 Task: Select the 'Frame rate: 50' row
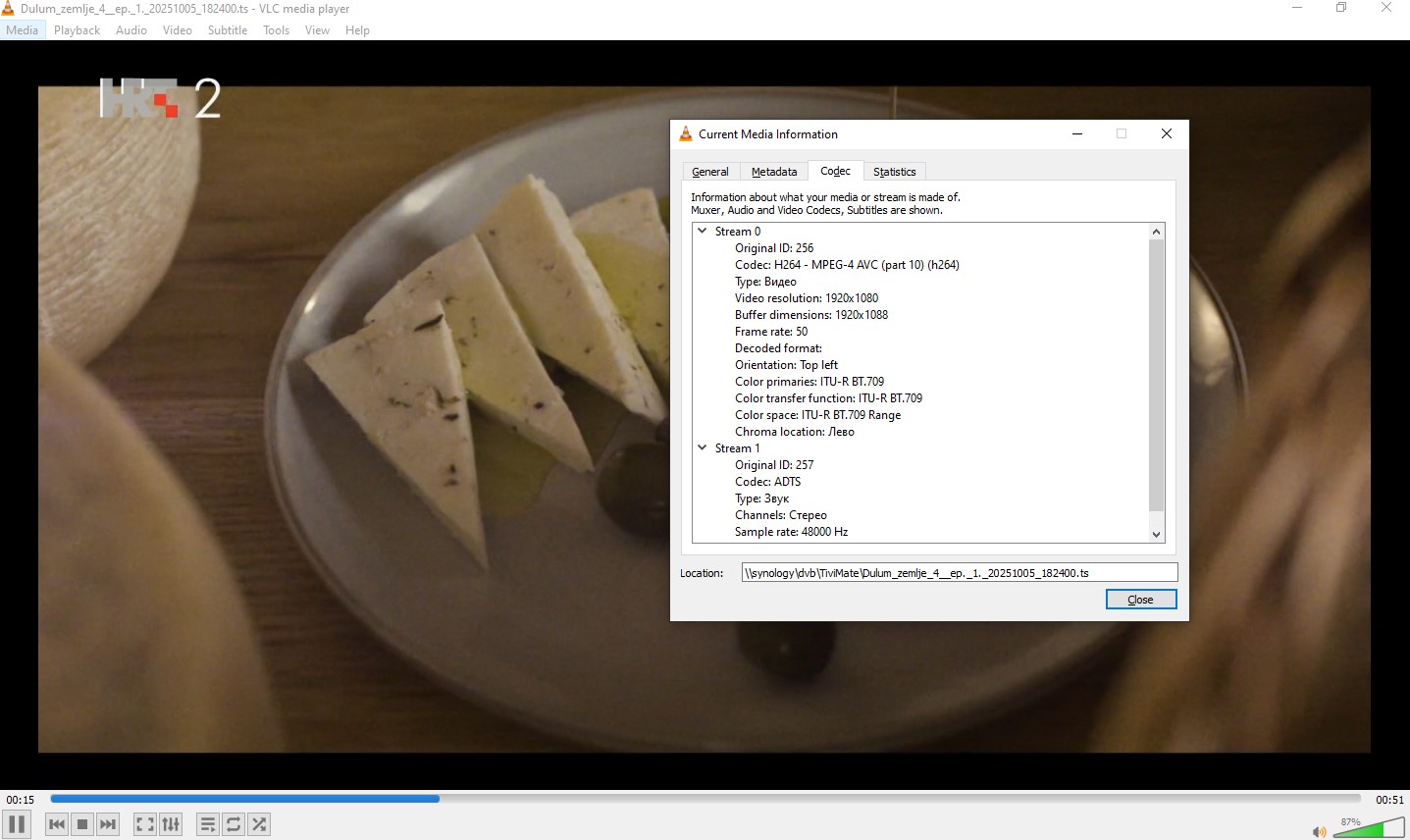(771, 332)
